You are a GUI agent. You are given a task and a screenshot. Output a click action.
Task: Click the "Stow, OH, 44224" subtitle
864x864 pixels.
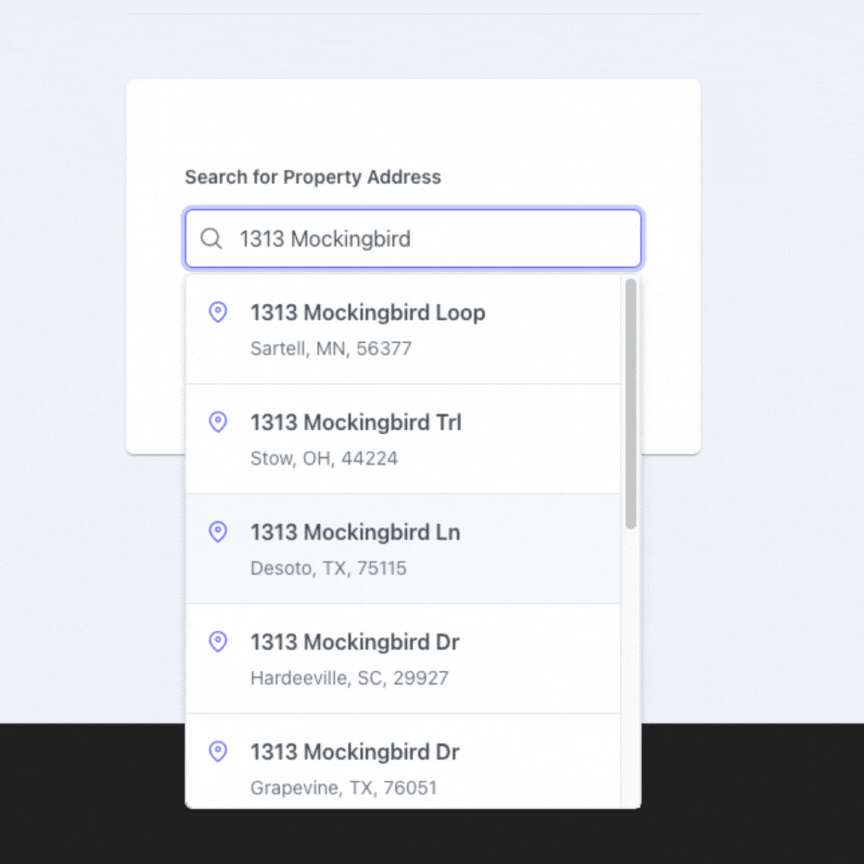(324, 459)
